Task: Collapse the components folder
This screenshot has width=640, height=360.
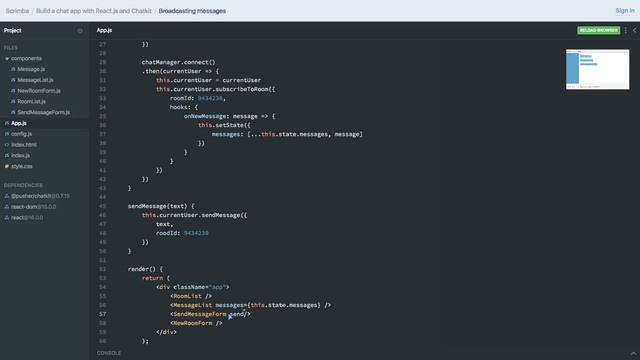Action: [x=7, y=59]
